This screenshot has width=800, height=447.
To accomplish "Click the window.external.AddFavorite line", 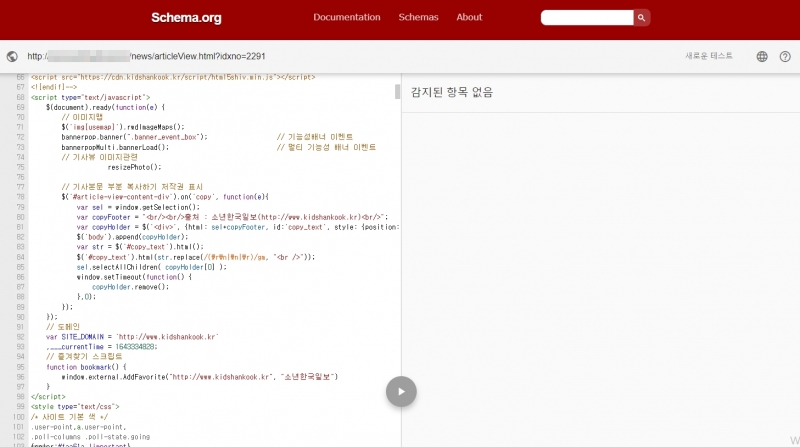I will coord(199,377).
